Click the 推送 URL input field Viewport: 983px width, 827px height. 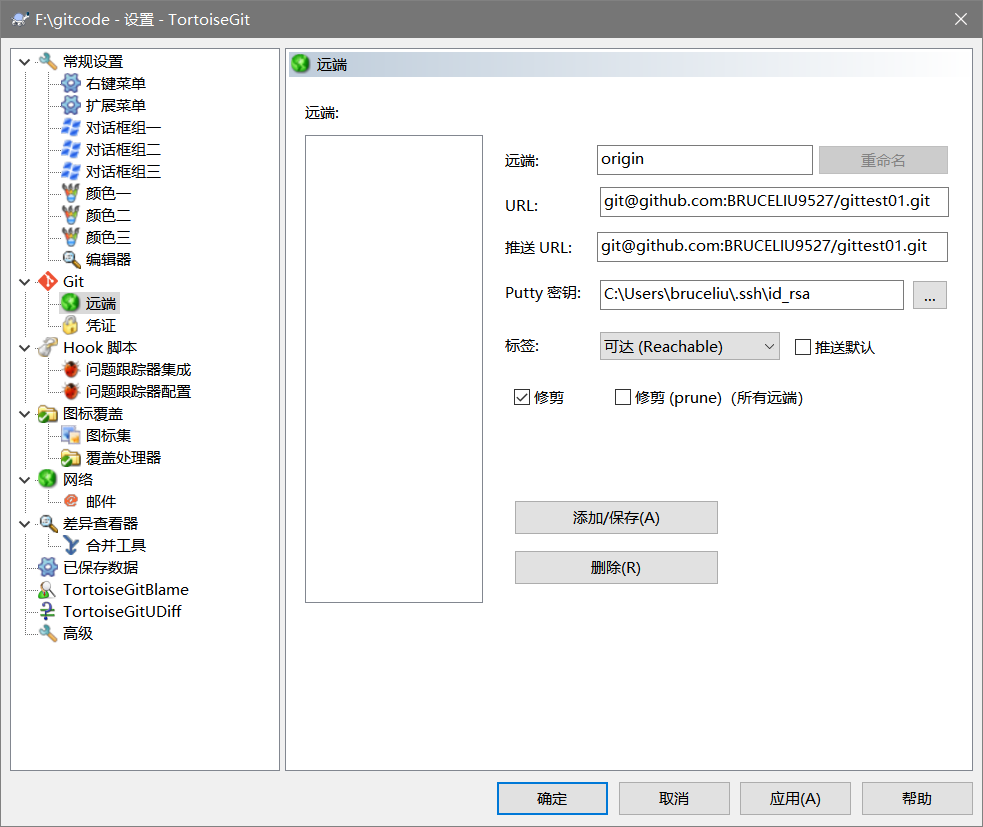(x=772, y=247)
